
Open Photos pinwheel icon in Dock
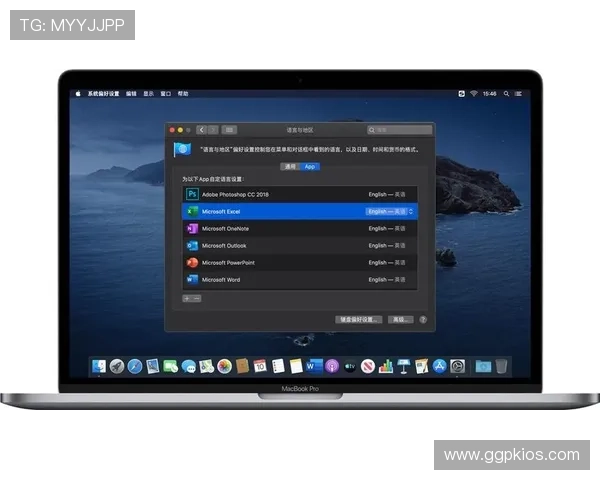pos(225,366)
